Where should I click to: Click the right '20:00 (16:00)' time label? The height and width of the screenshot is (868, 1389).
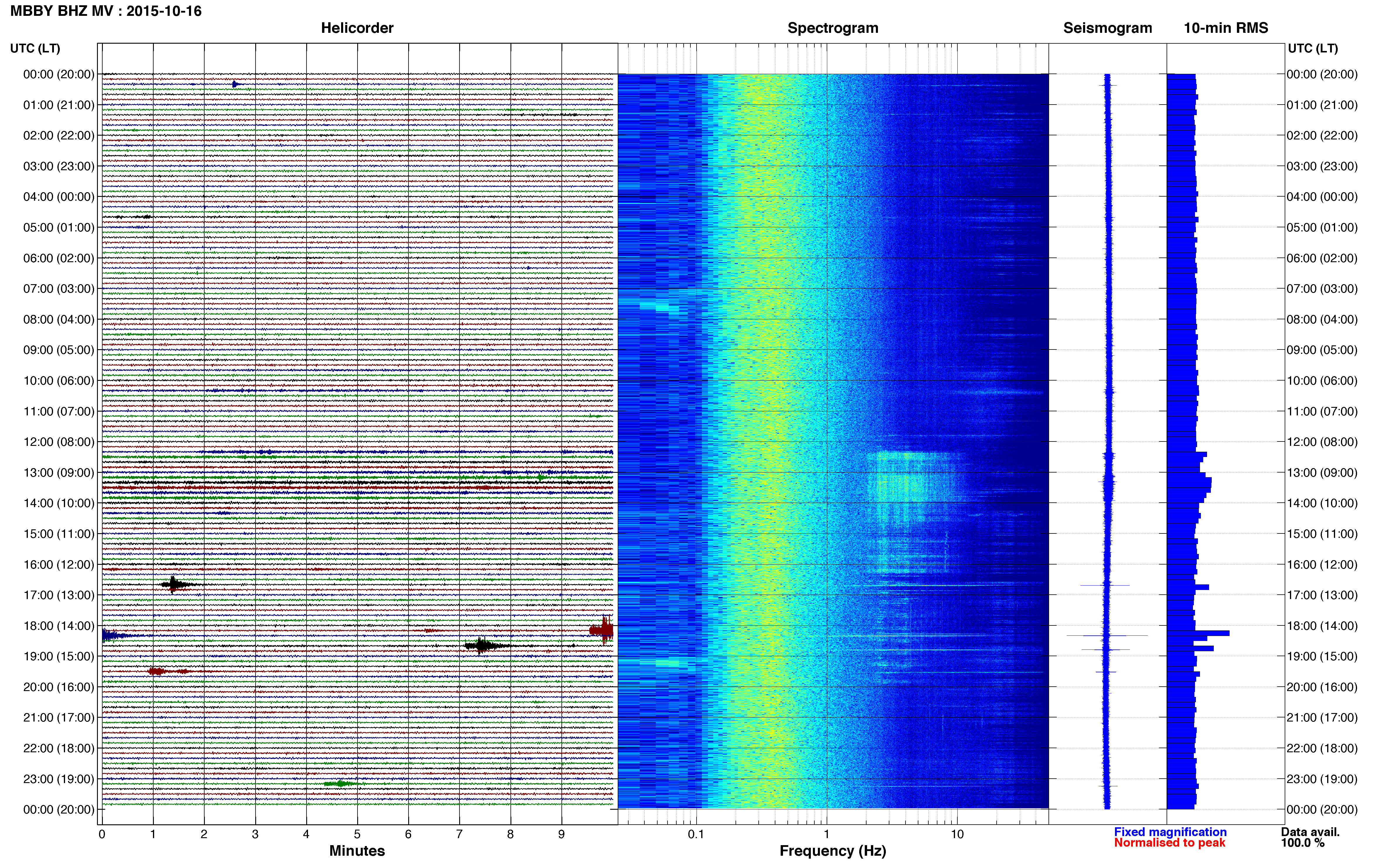coord(1322,687)
